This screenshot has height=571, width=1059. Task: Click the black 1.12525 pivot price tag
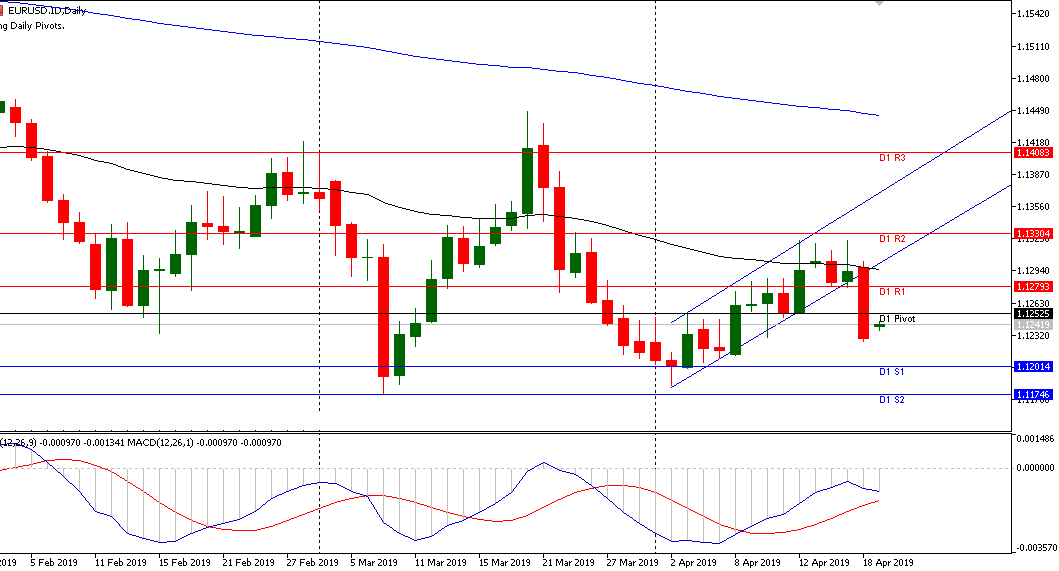point(1033,314)
